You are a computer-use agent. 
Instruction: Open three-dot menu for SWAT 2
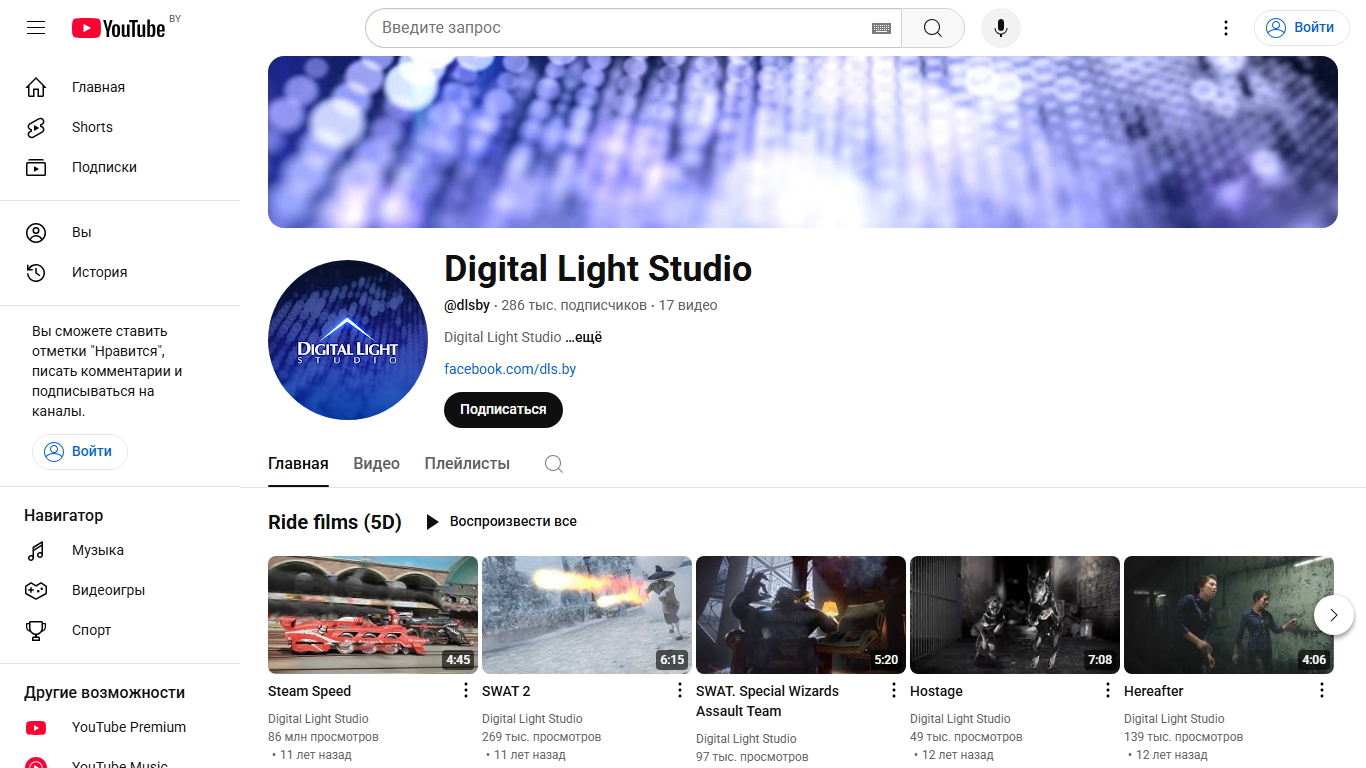[x=680, y=690]
